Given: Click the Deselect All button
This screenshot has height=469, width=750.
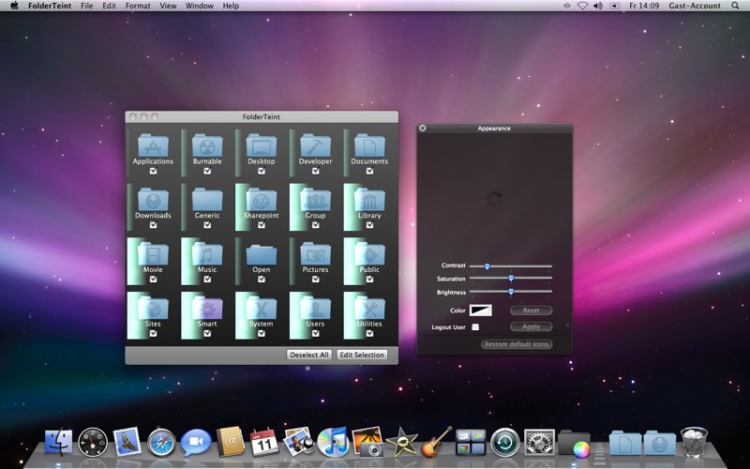Looking at the screenshot, I should coord(309,355).
